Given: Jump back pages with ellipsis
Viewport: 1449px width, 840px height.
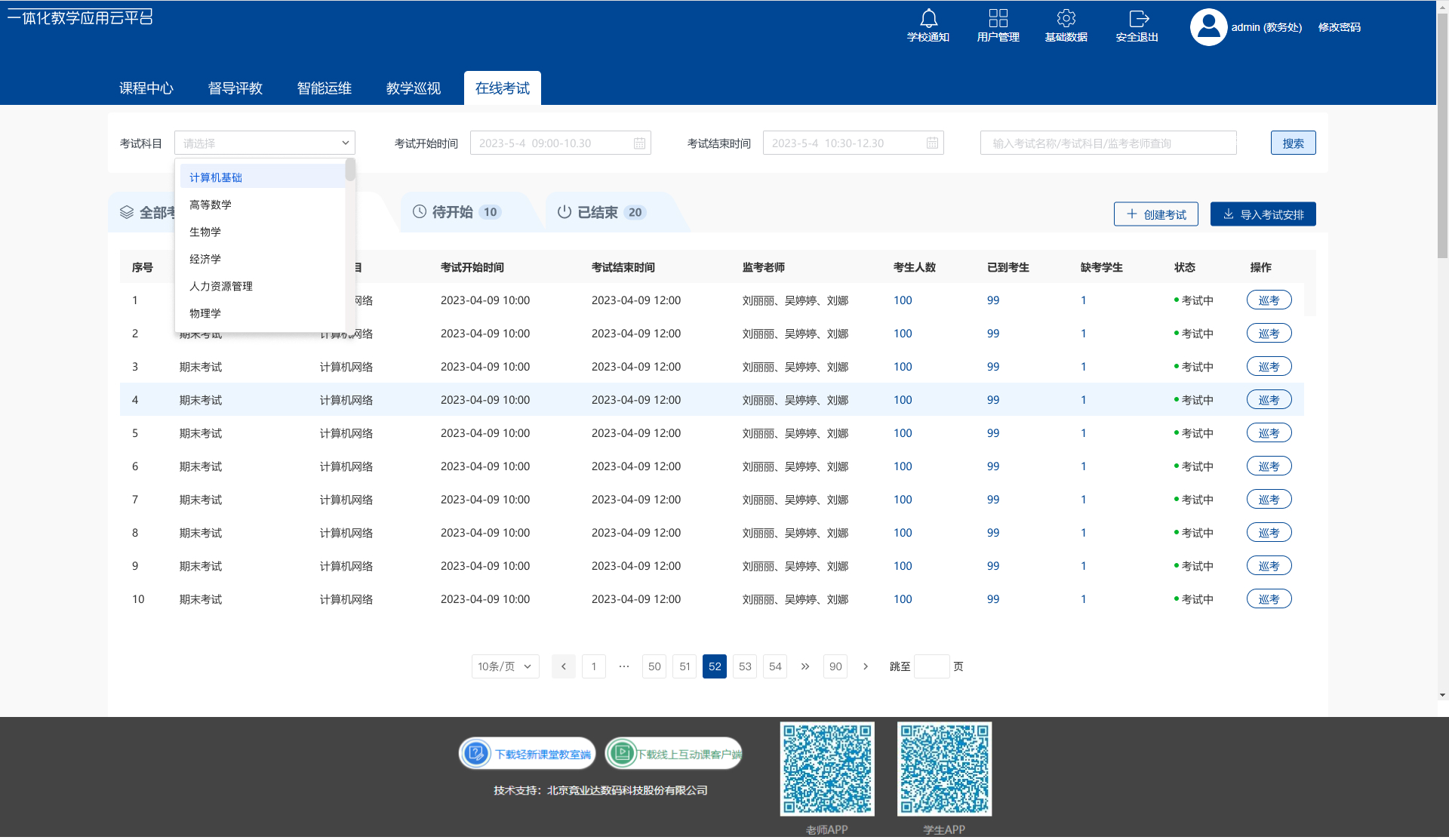Looking at the screenshot, I should (624, 666).
